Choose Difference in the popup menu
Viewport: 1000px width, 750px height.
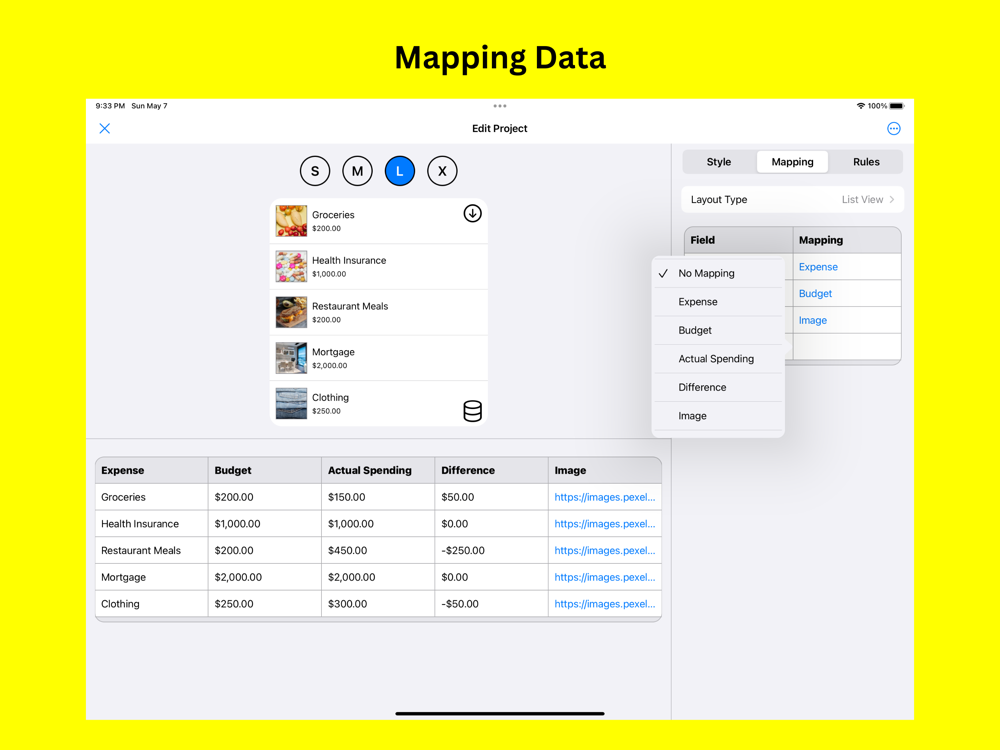718,387
